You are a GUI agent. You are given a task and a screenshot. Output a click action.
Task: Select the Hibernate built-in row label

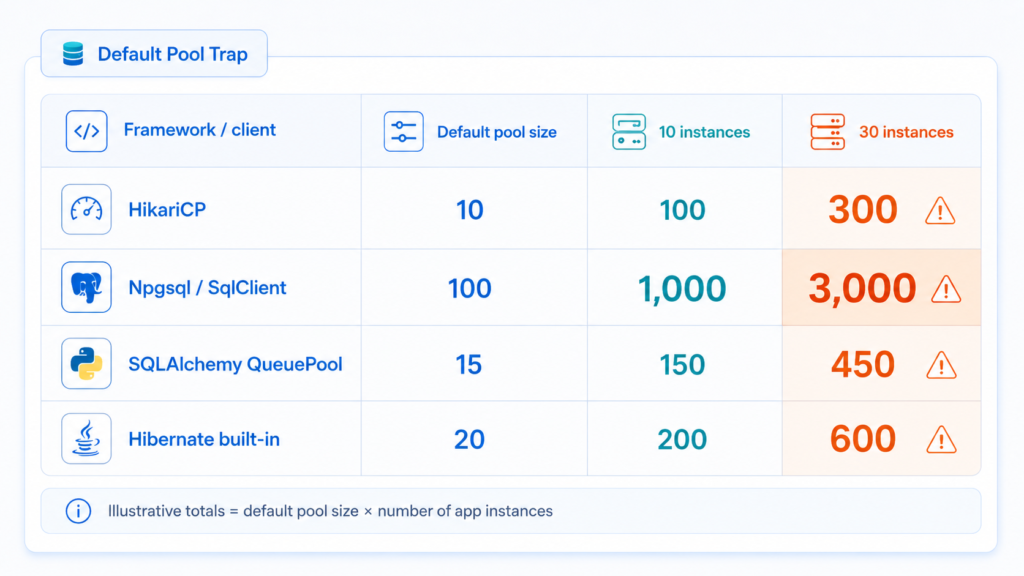pos(204,439)
